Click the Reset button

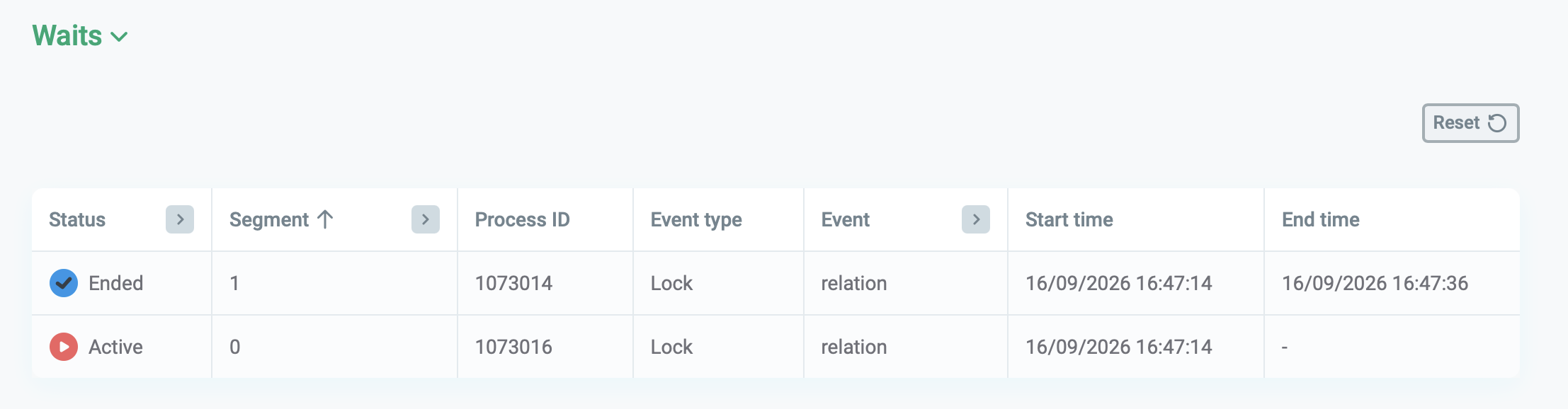click(x=1470, y=123)
